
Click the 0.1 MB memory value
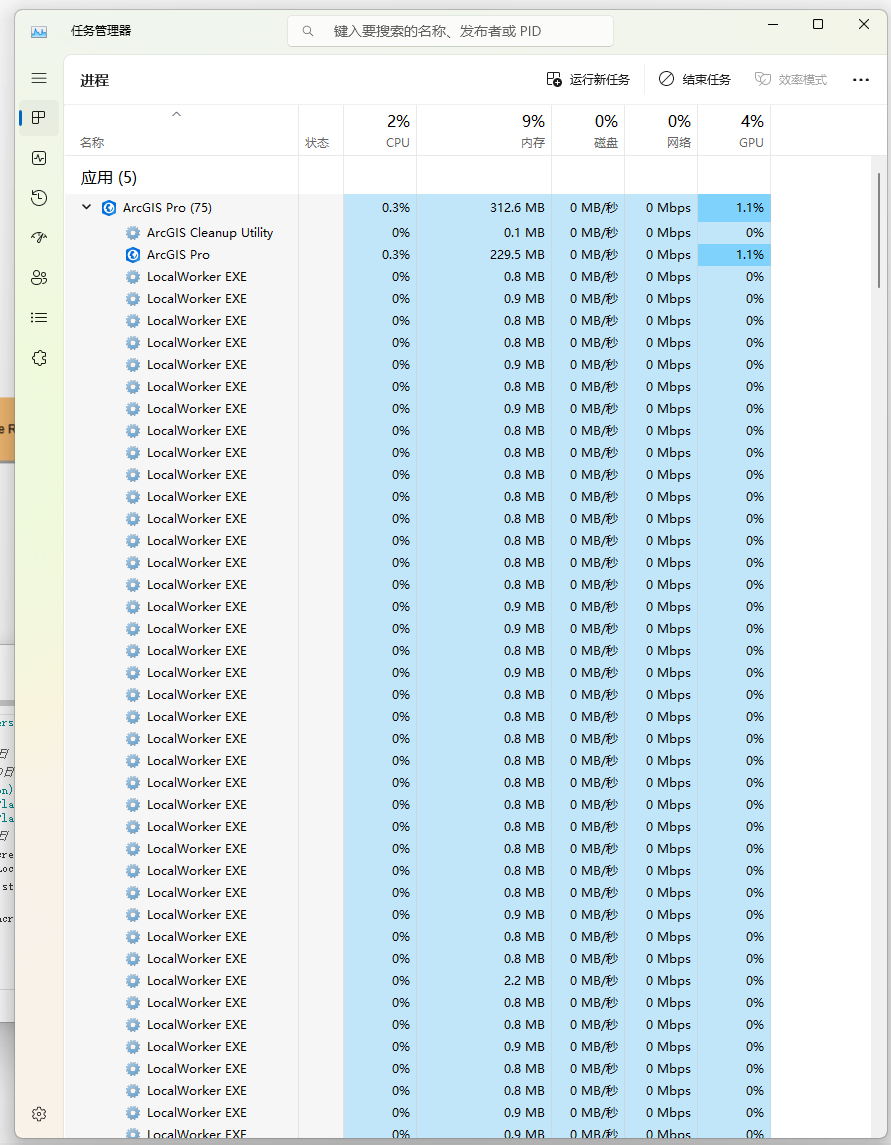click(x=524, y=233)
